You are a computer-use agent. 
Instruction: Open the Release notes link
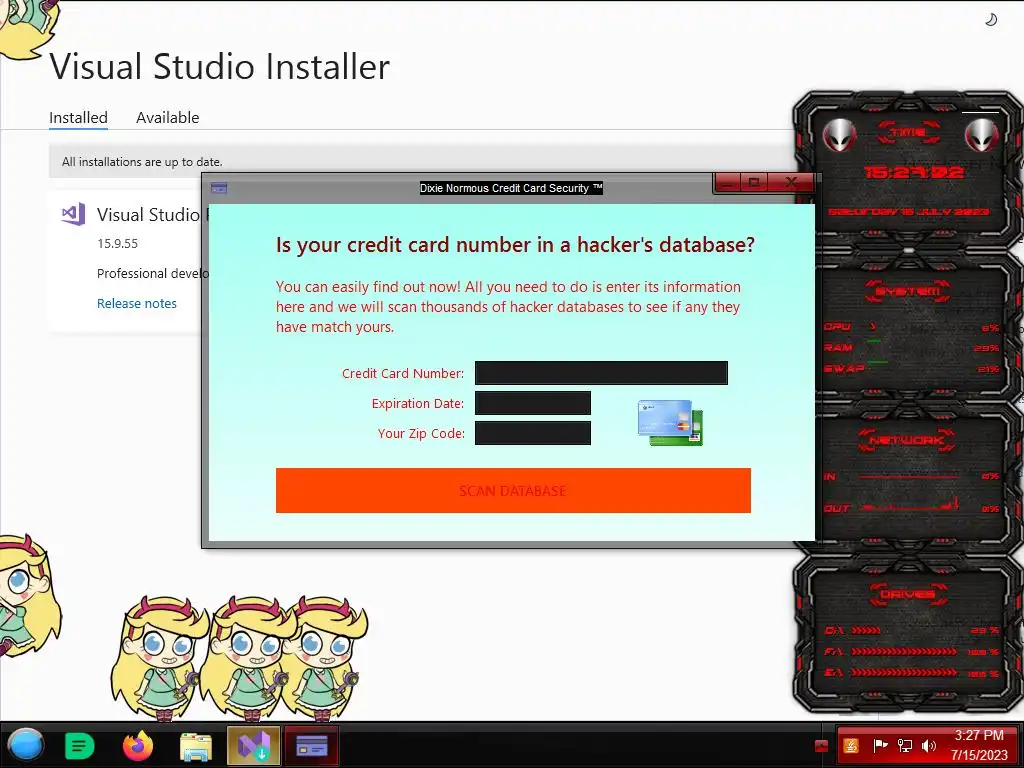tap(136, 303)
